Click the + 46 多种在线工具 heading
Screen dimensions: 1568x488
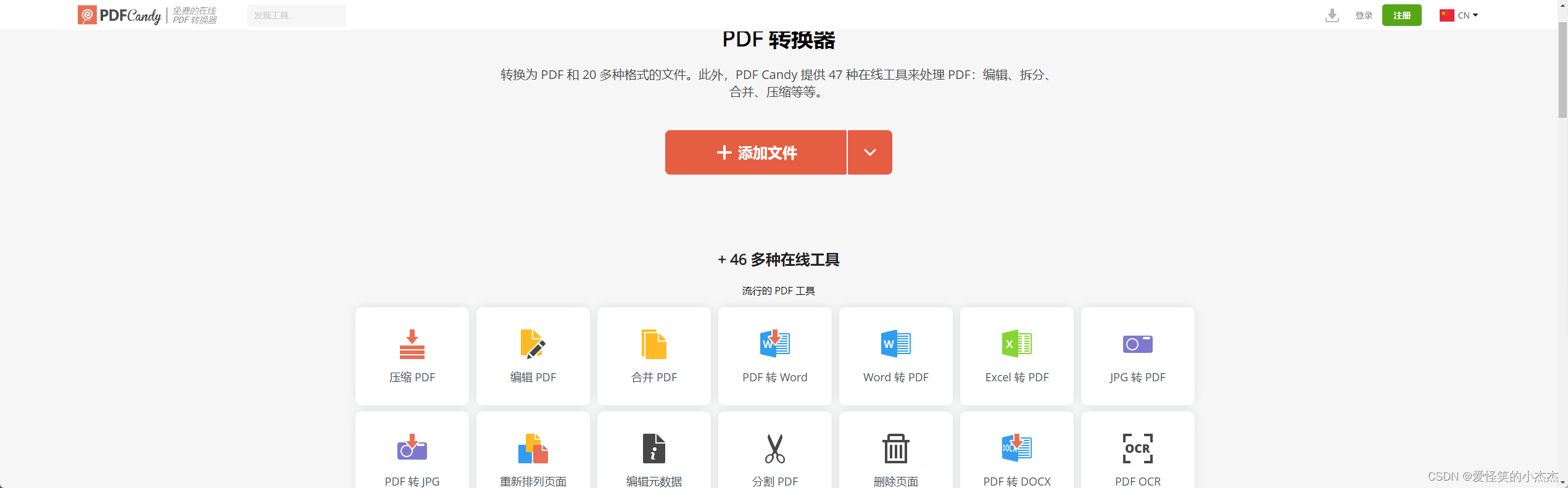pos(779,260)
